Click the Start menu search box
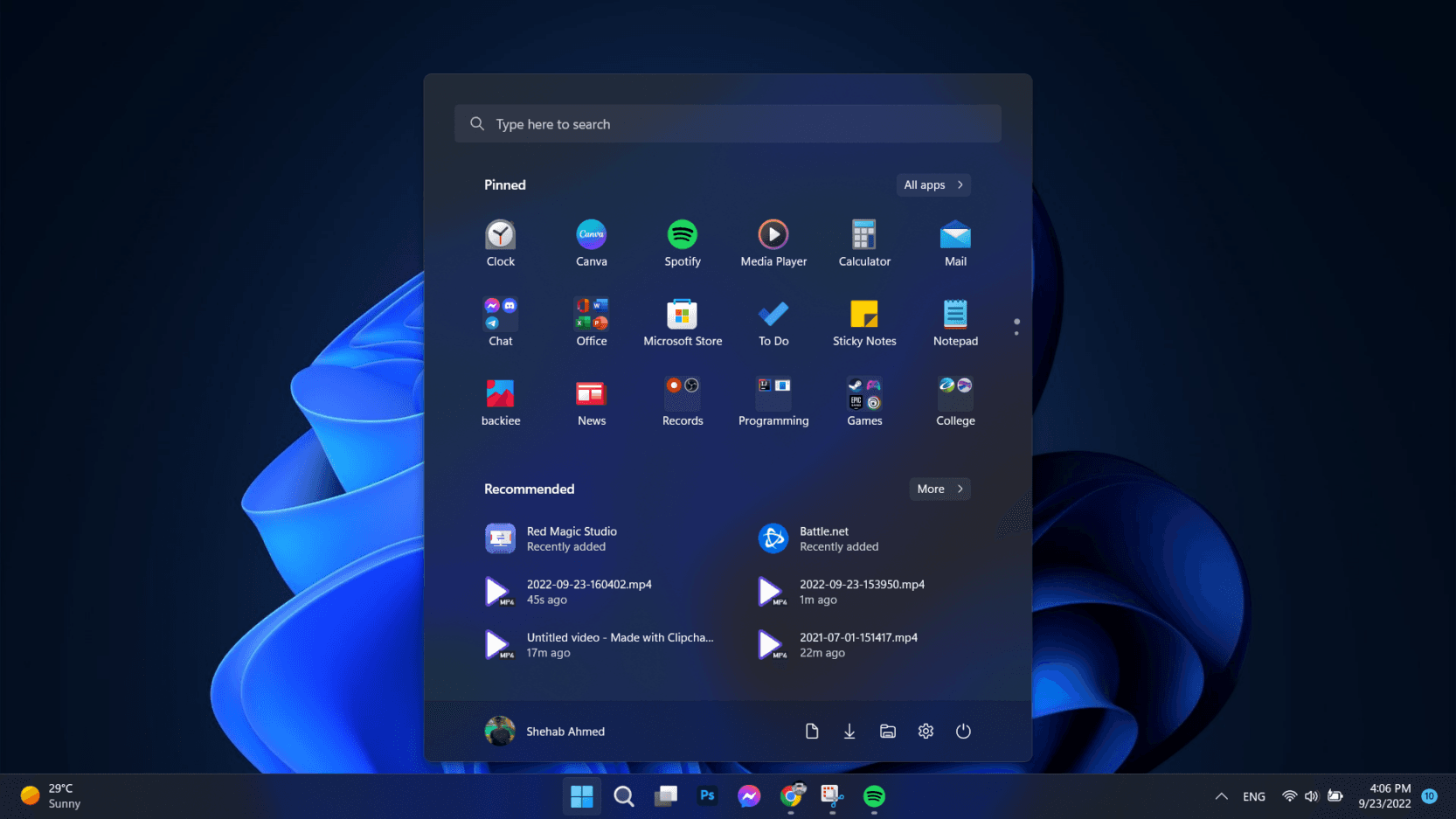The height and width of the screenshot is (819, 1456). 728,124
